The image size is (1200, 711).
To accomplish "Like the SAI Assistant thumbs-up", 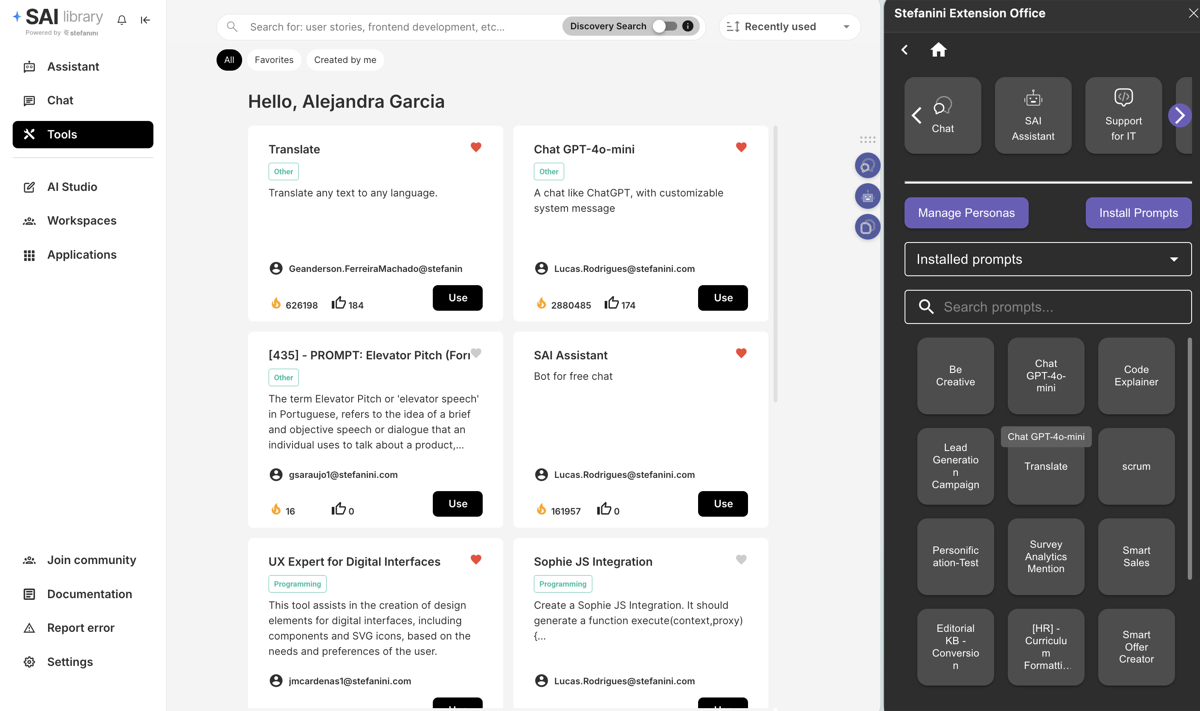I will pos(604,509).
